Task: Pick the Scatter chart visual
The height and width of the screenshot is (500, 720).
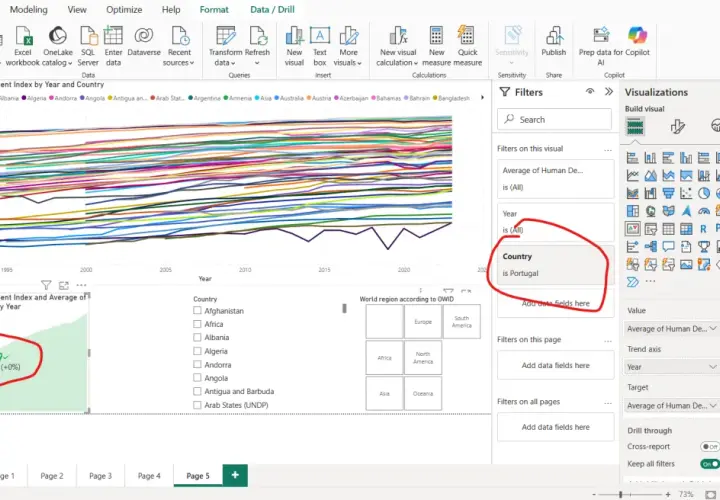Action: (686, 193)
